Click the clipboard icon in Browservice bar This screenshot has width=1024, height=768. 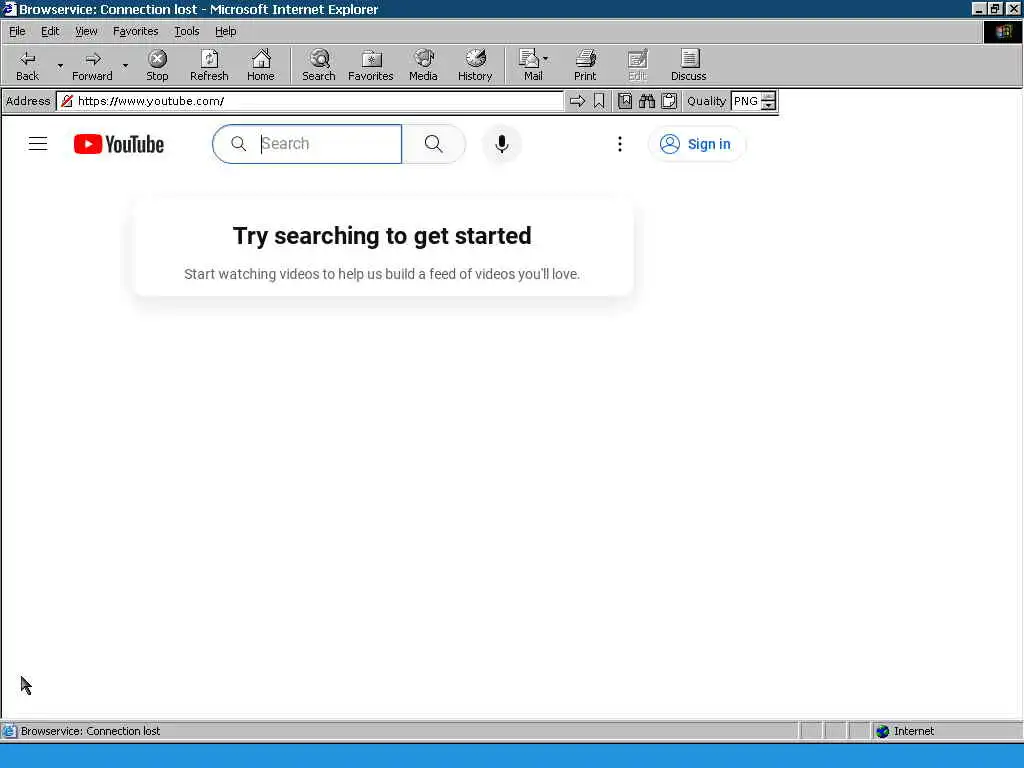tap(669, 101)
